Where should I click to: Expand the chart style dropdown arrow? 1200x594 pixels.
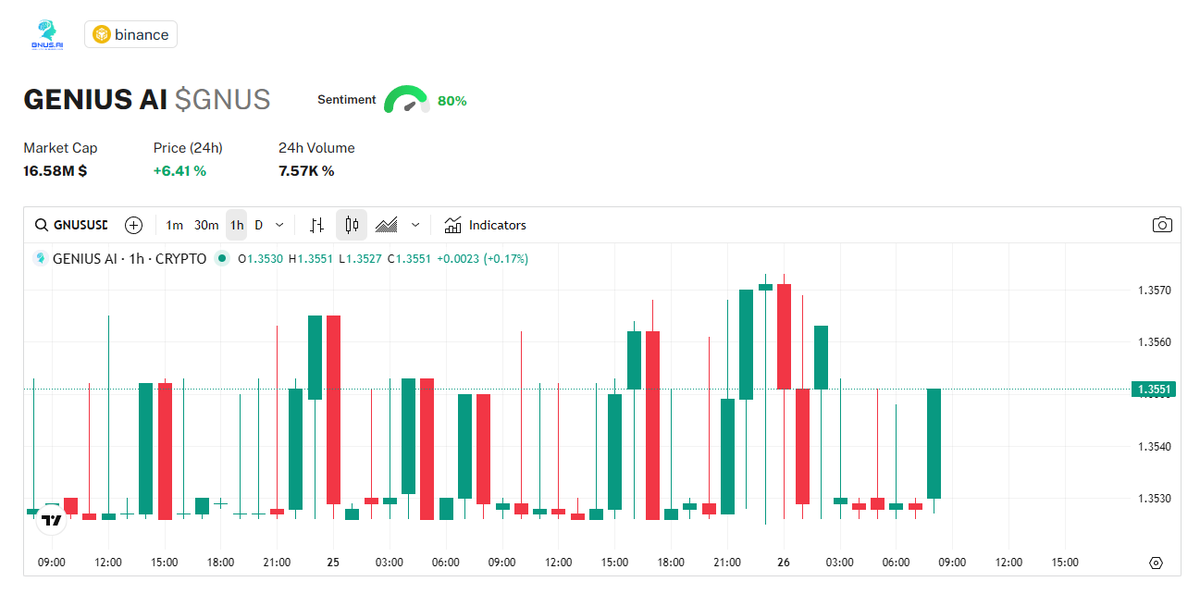click(415, 225)
